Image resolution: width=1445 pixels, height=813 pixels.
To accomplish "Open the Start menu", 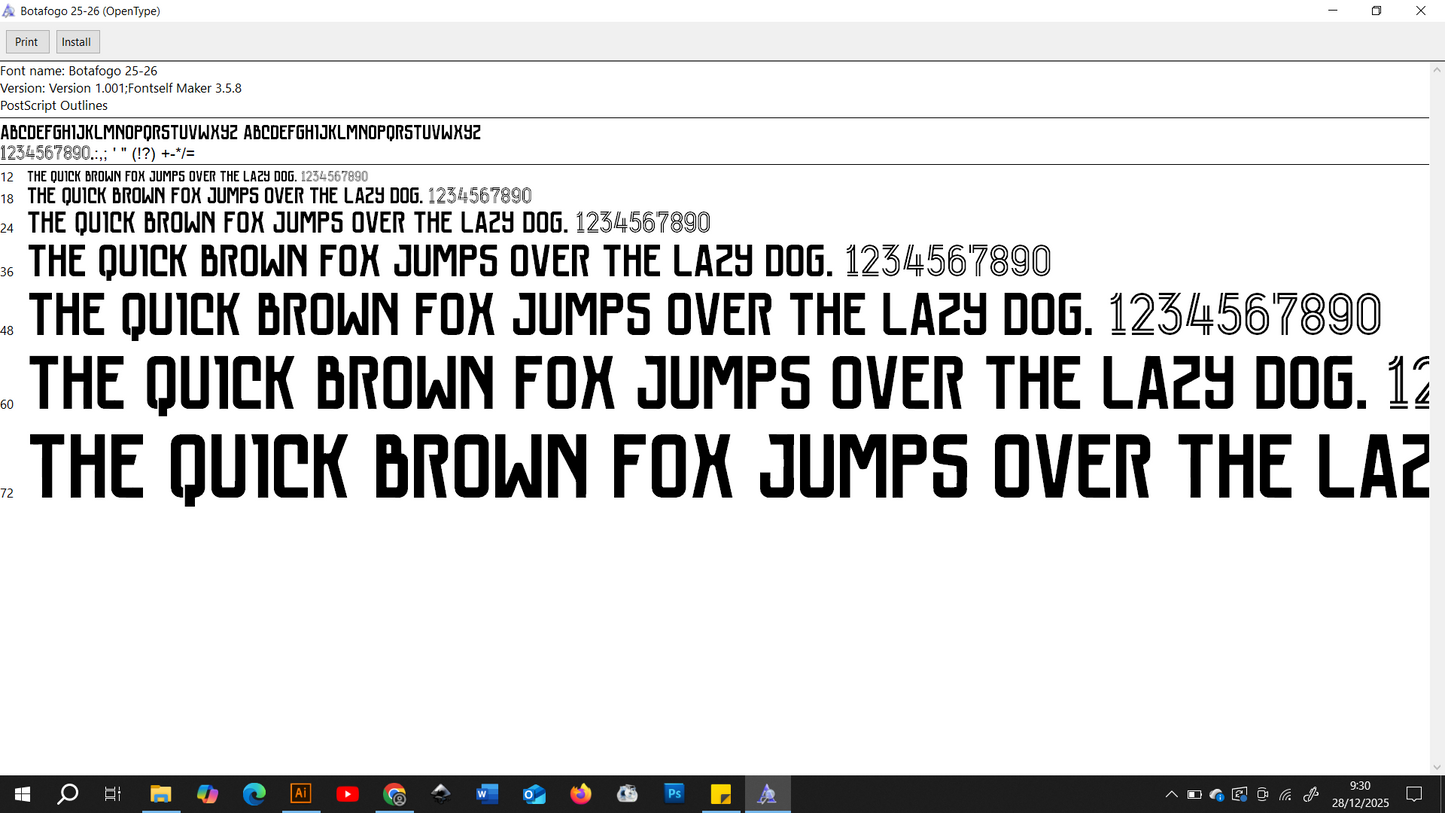I will click(x=21, y=793).
